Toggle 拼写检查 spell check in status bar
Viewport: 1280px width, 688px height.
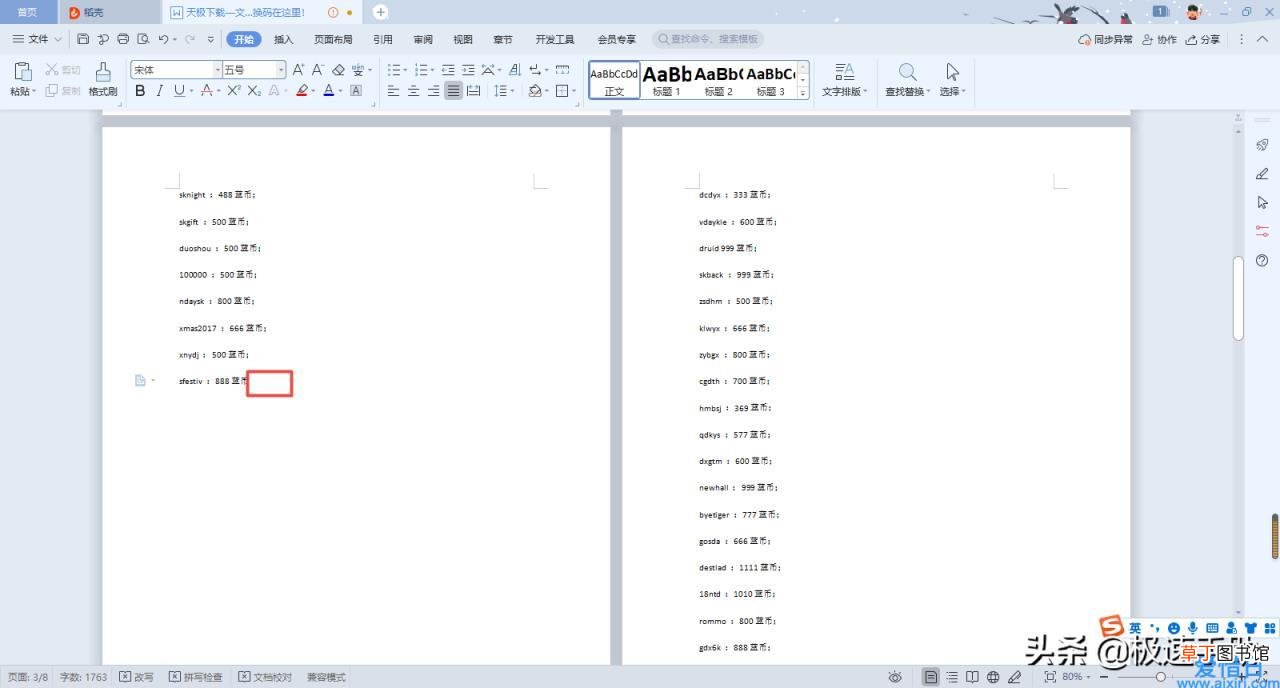[196, 677]
